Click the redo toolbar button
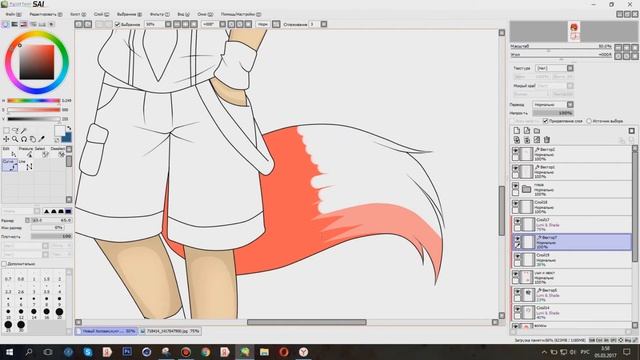 [88, 24]
